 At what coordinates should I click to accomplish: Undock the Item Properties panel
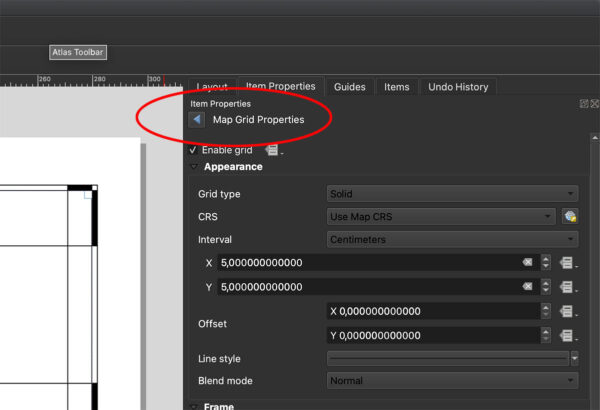click(584, 103)
